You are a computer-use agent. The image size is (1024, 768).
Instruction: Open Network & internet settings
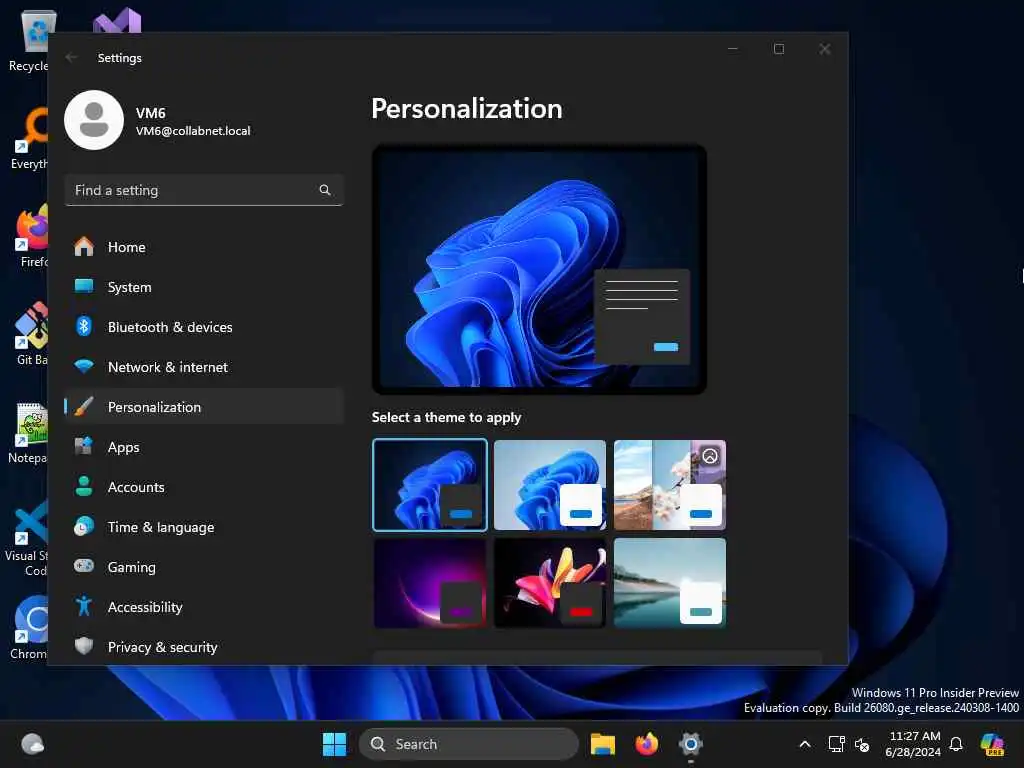(204, 366)
